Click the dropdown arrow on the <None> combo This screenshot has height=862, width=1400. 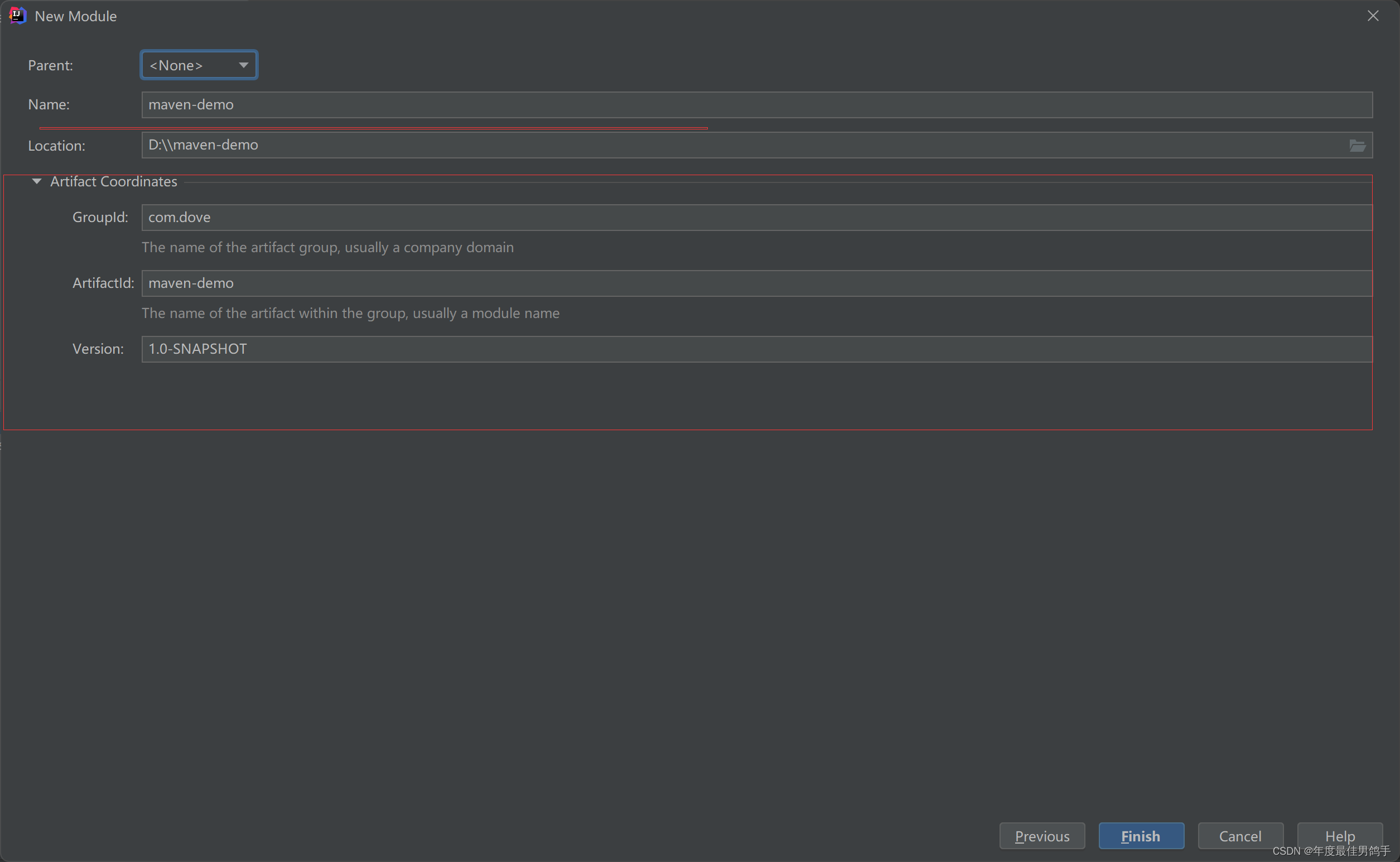click(243, 65)
